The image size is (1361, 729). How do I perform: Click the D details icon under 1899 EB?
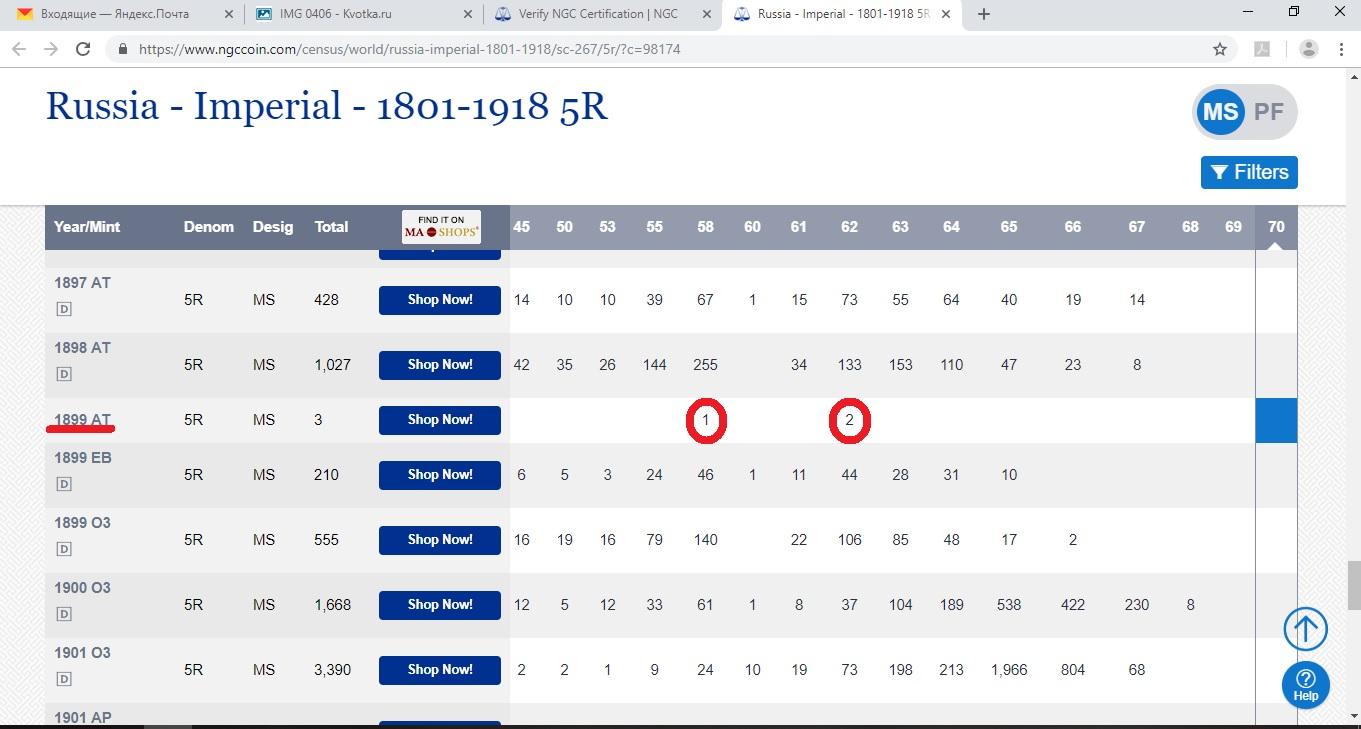(x=63, y=484)
